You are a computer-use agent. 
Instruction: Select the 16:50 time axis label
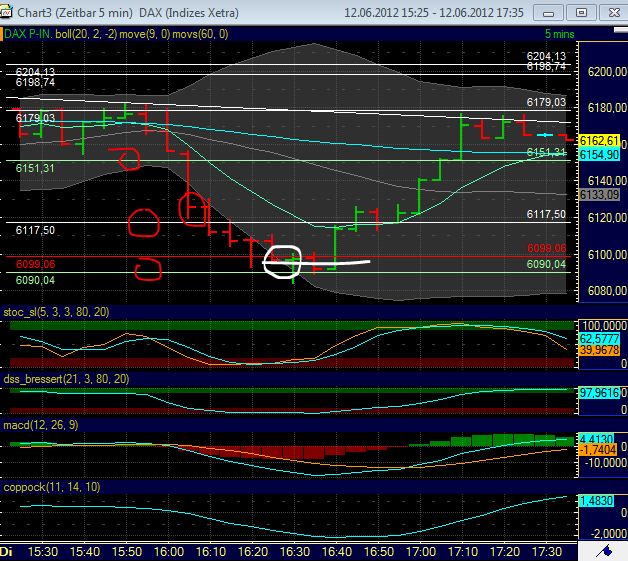tap(379, 552)
